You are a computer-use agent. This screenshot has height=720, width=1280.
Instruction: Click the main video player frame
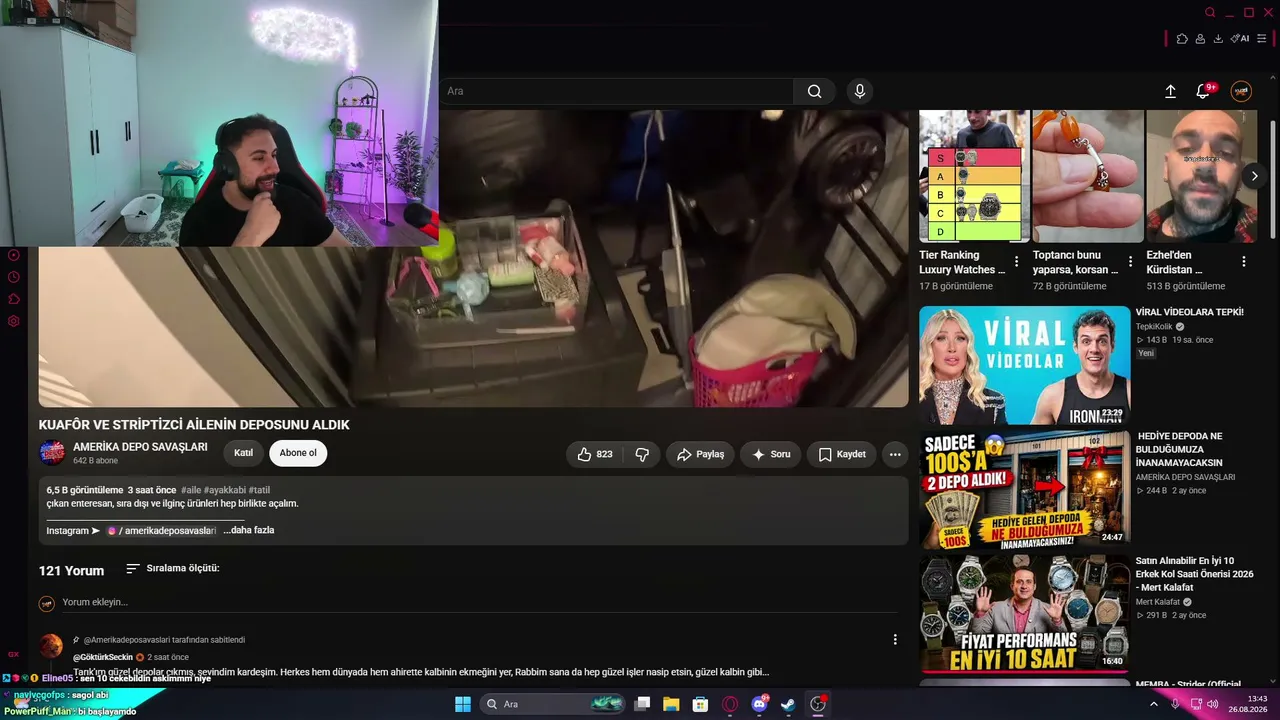pyautogui.click(x=473, y=258)
